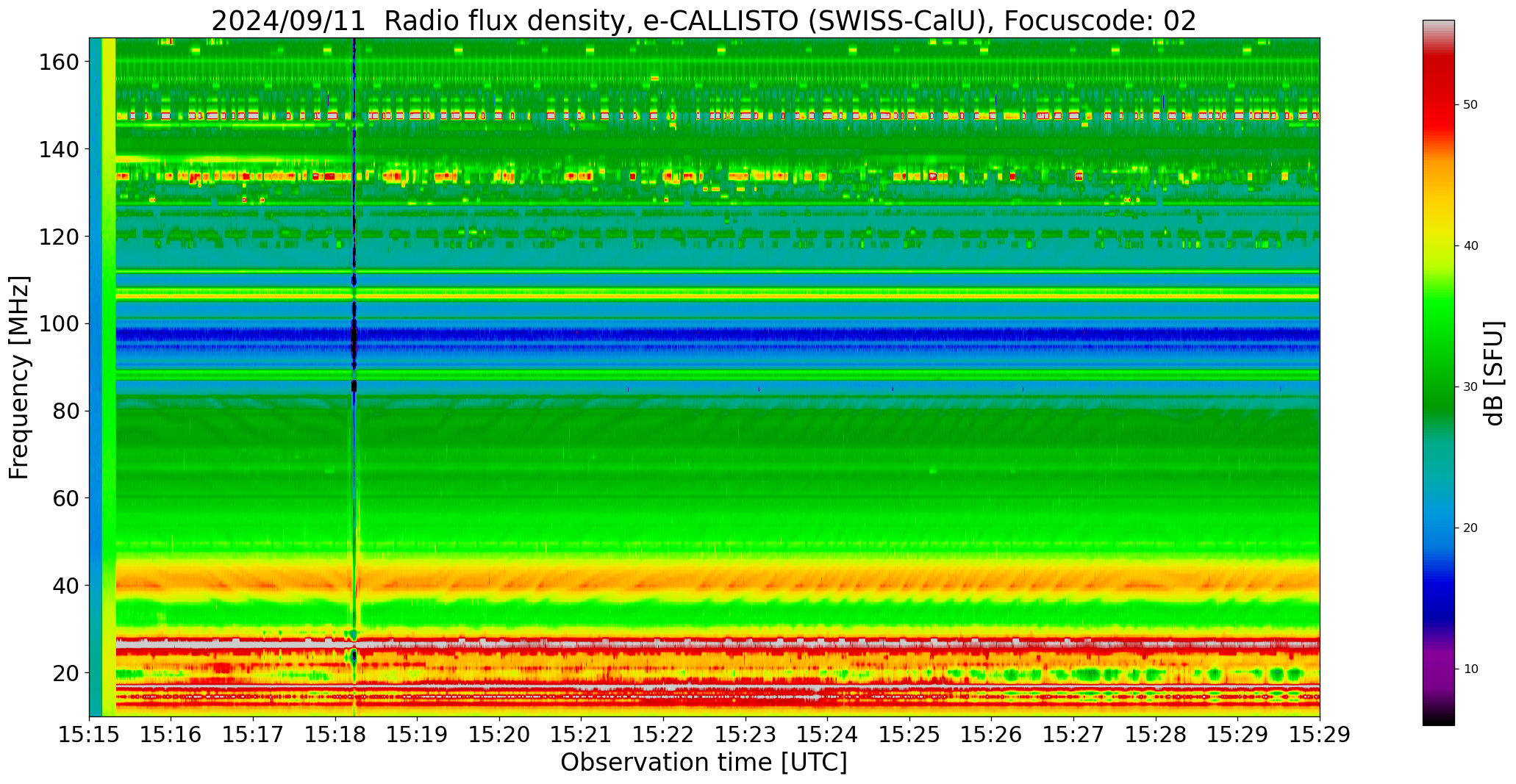Click the 120 frequency tick label

click(59, 236)
